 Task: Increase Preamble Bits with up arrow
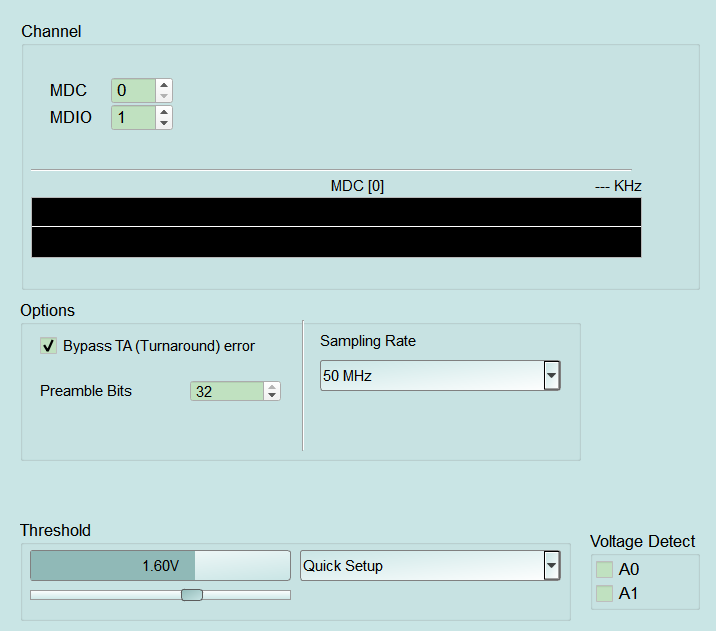tap(272, 387)
